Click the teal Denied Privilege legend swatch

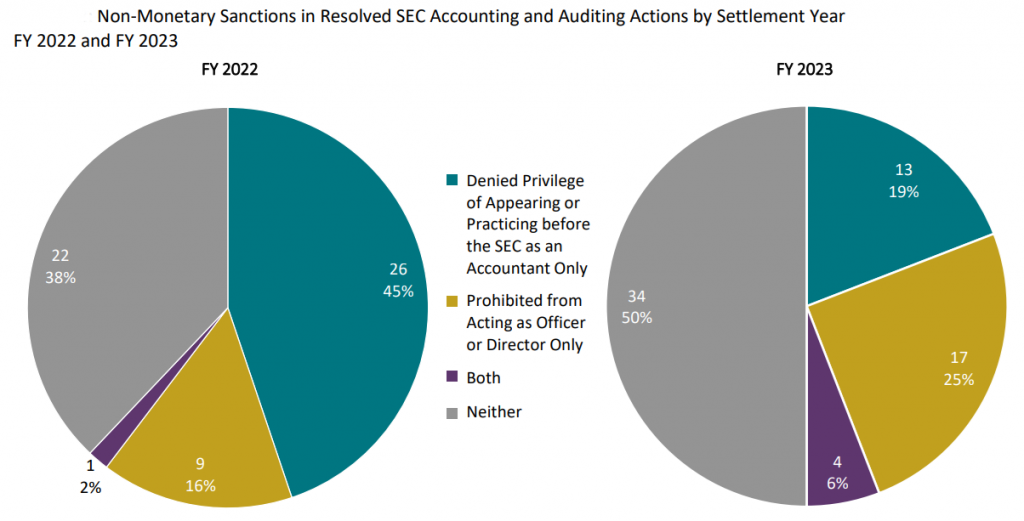[x=452, y=181]
